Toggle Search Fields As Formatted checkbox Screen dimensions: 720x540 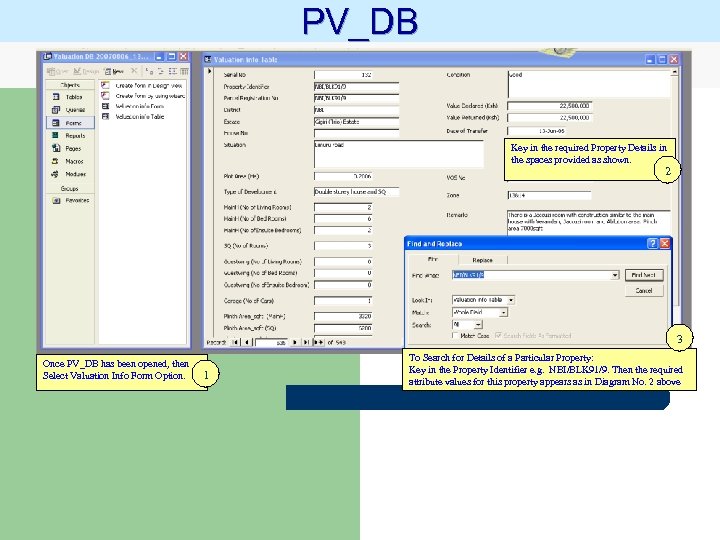498,336
